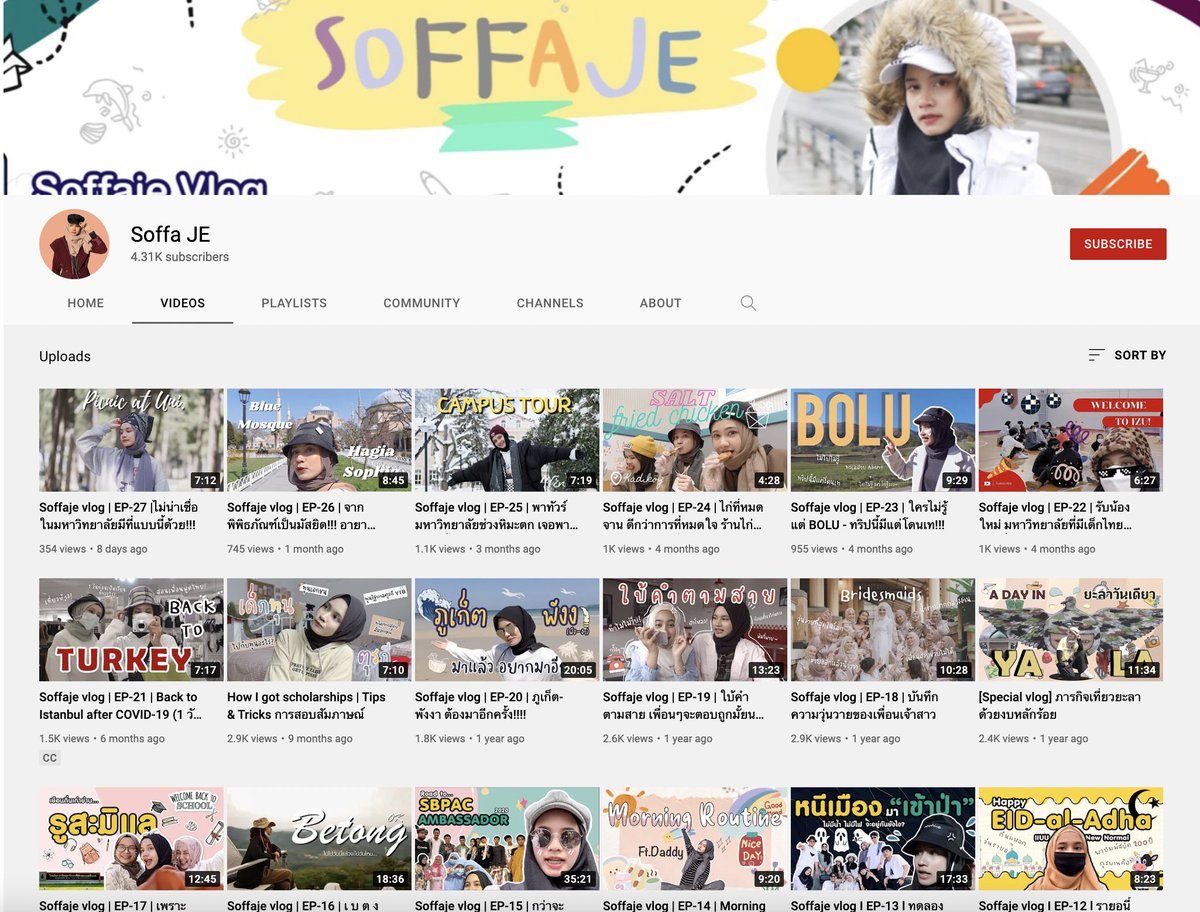Image resolution: width=1200 pixels, height=912 pixels.
Task: Open the ABOUT tab
Action: pos(660,303)
